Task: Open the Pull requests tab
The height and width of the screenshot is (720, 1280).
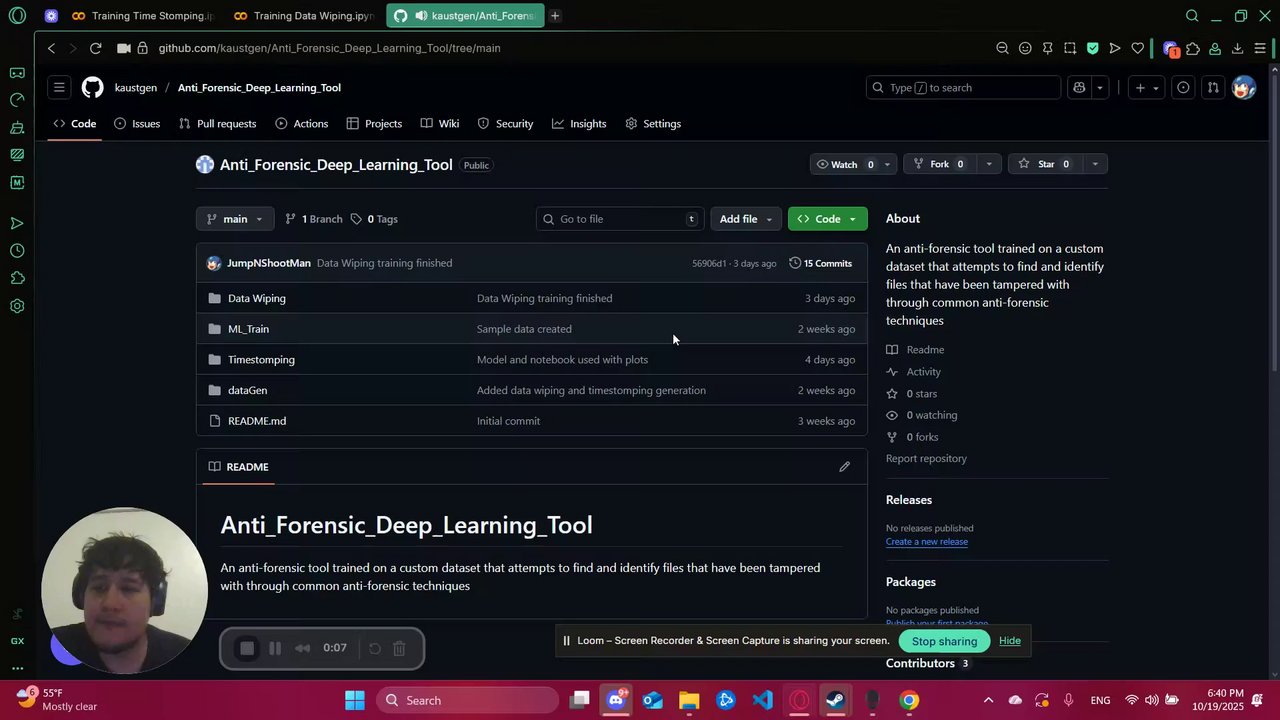Action: point(218,124)
